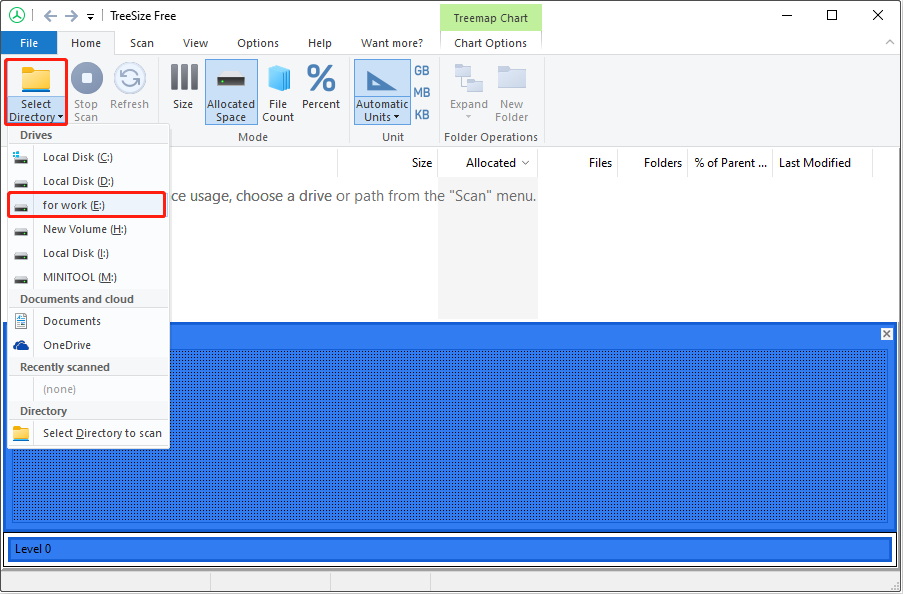Toggle GB as the display unit

421,70
